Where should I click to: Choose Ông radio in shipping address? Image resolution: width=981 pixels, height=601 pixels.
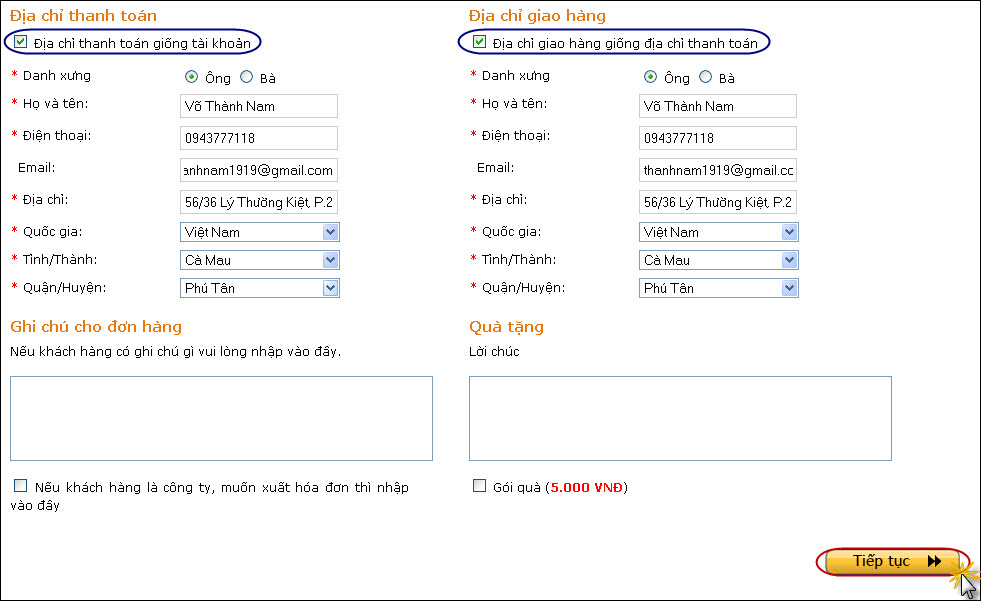651,77
